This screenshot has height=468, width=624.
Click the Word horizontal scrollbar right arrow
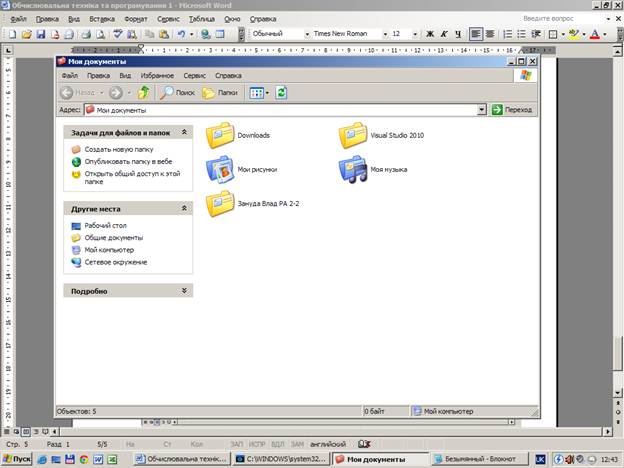tap(607, 431)
